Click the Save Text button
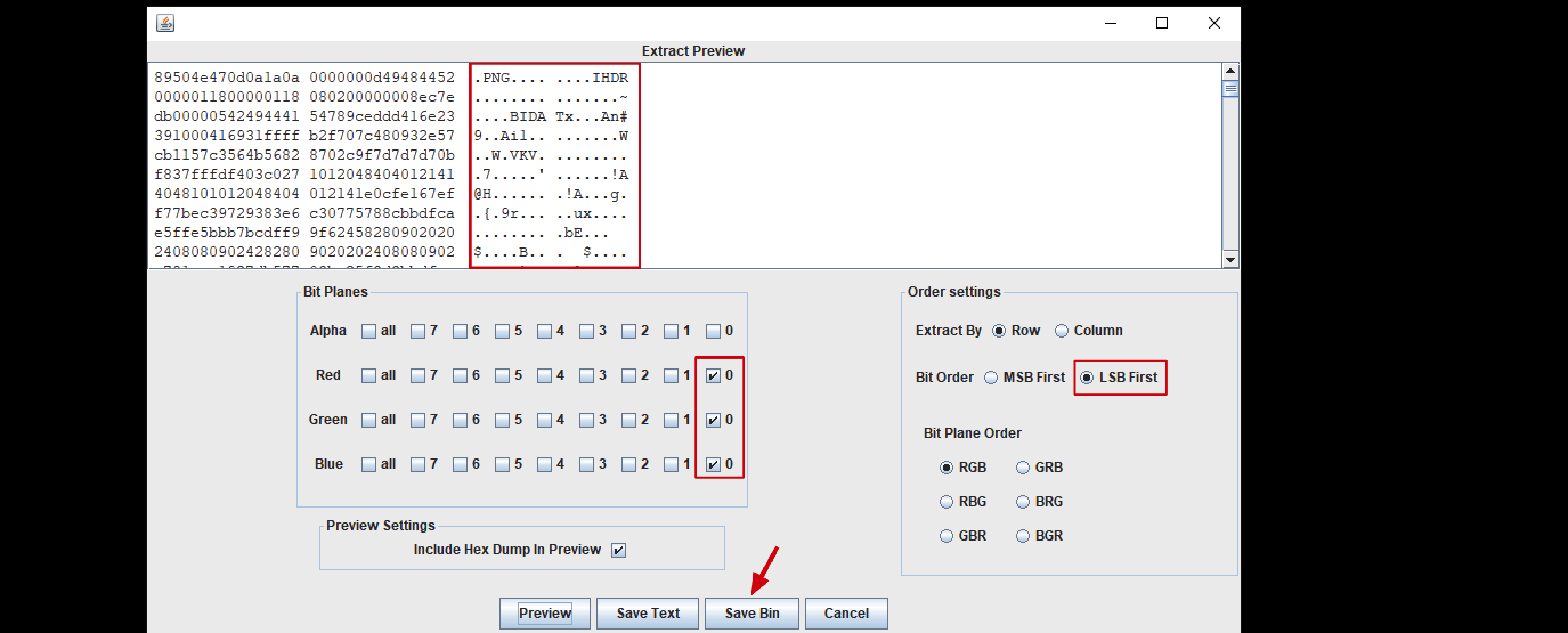The width and height of the screenshot is (1568, 633). 647,613
